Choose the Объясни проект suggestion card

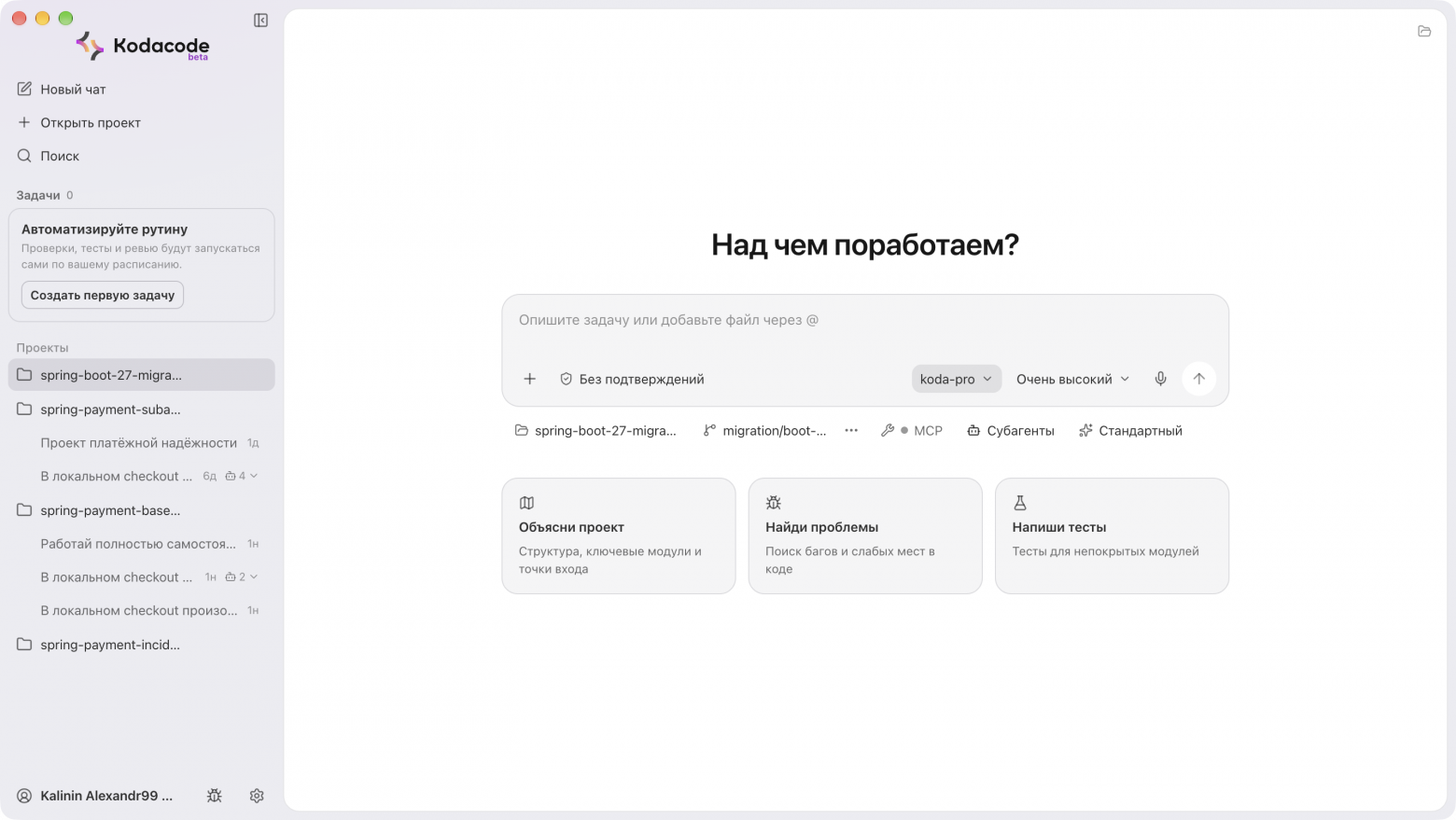coord(619,535)
